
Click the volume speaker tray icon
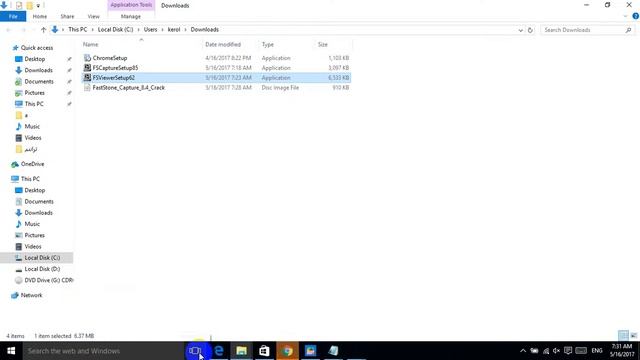tap(556, 351)
